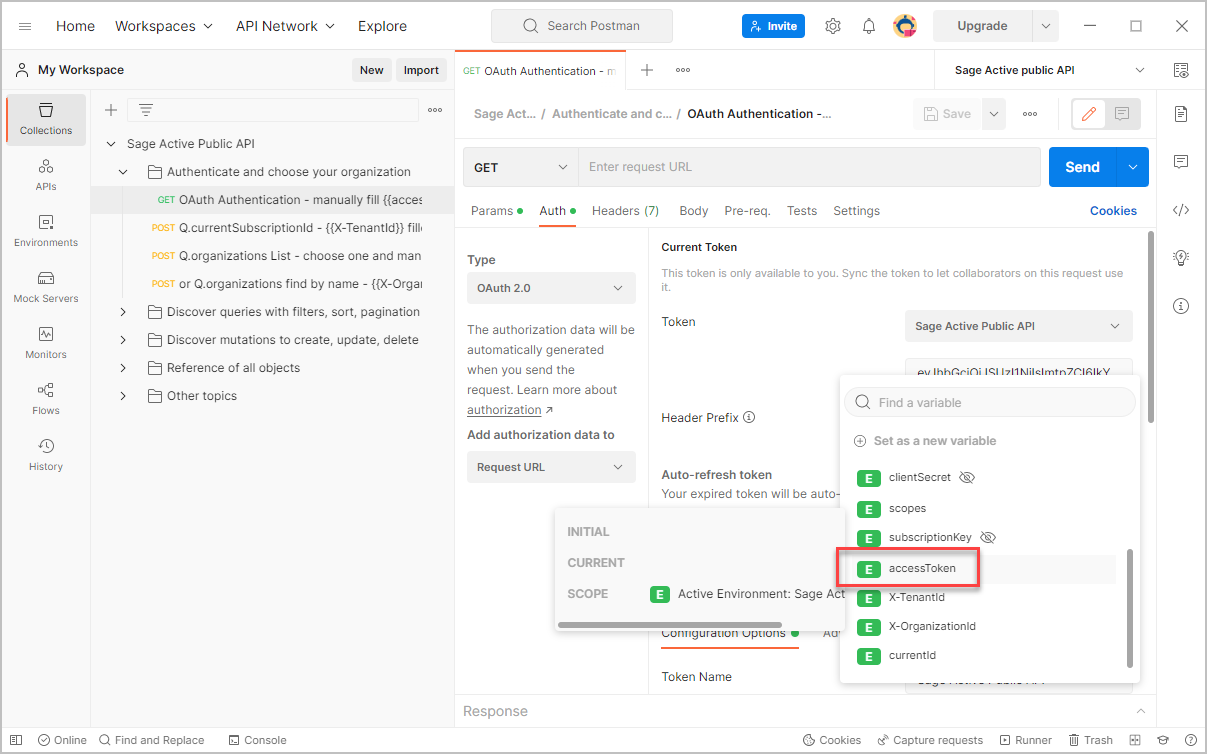Click the variable tooltip horizontal scrollbar
Screen dimensions: 1207x754
(670, 625)
